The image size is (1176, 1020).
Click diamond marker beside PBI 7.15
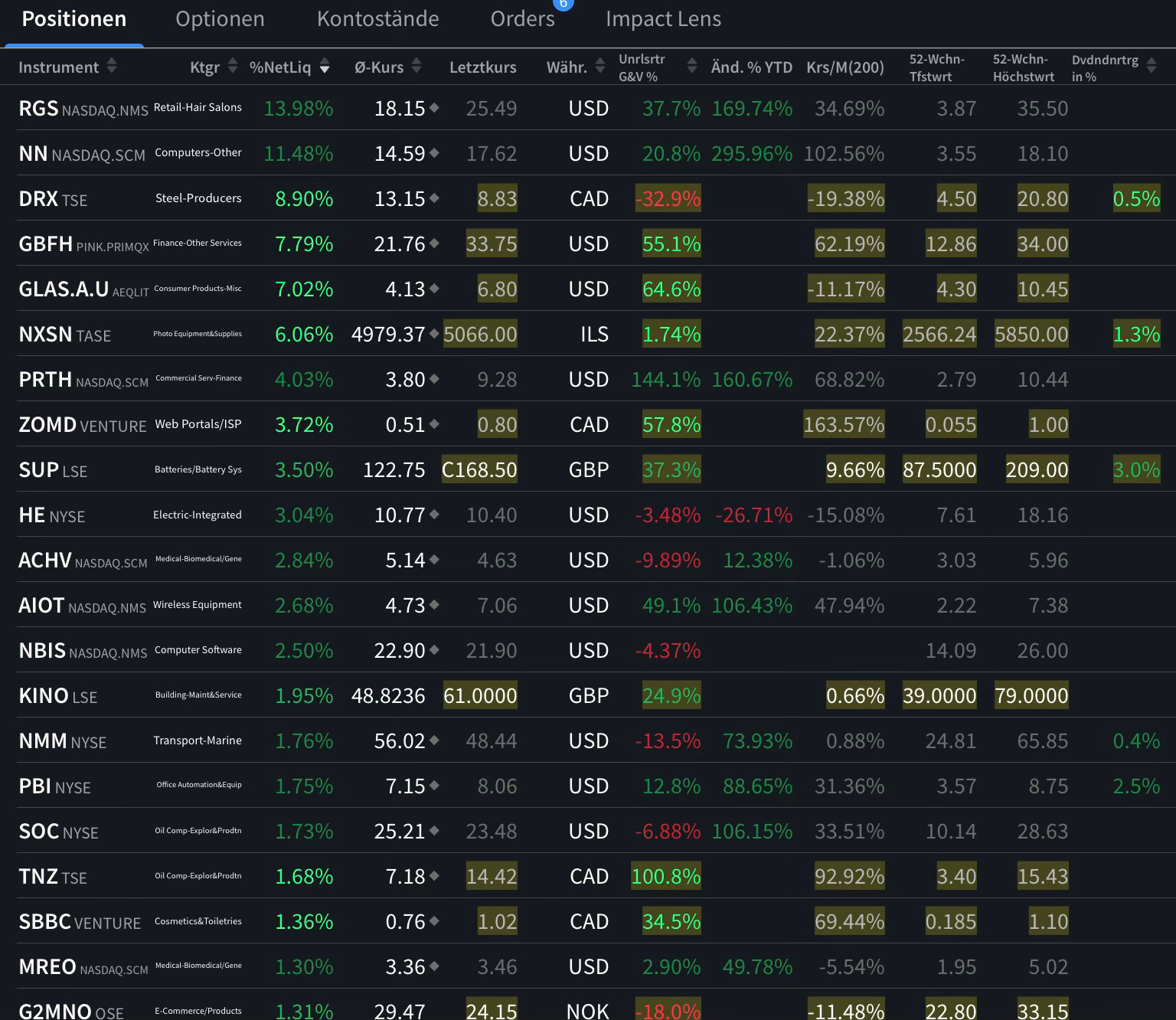(x=434, y=786)
